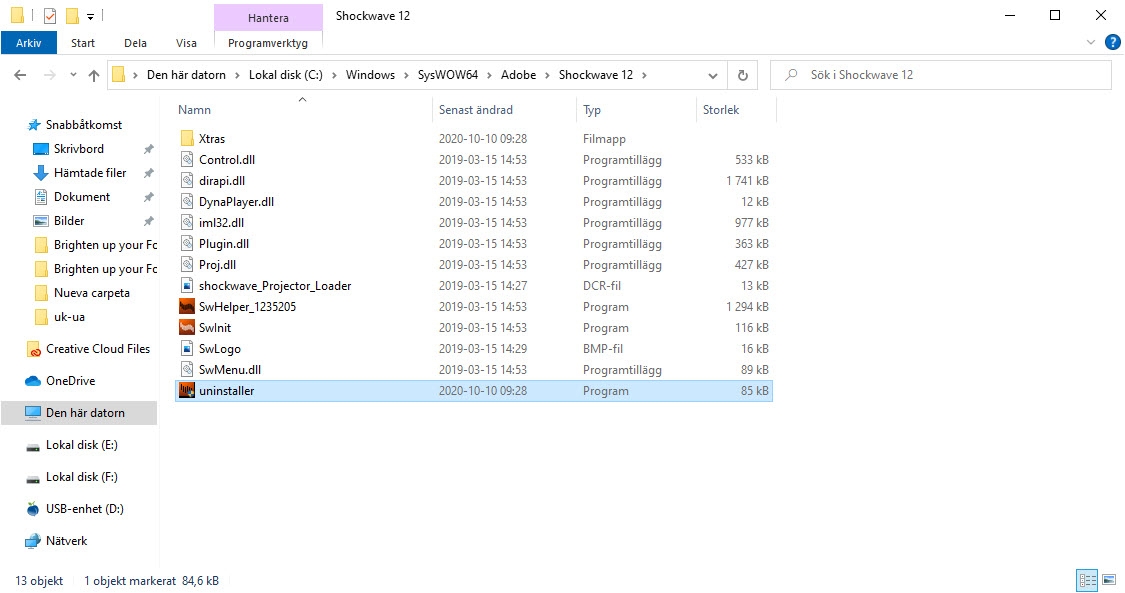Open Dokument folder in sidebar
This screenshot has height=593, width=1125.
click(x=72, y=197)
